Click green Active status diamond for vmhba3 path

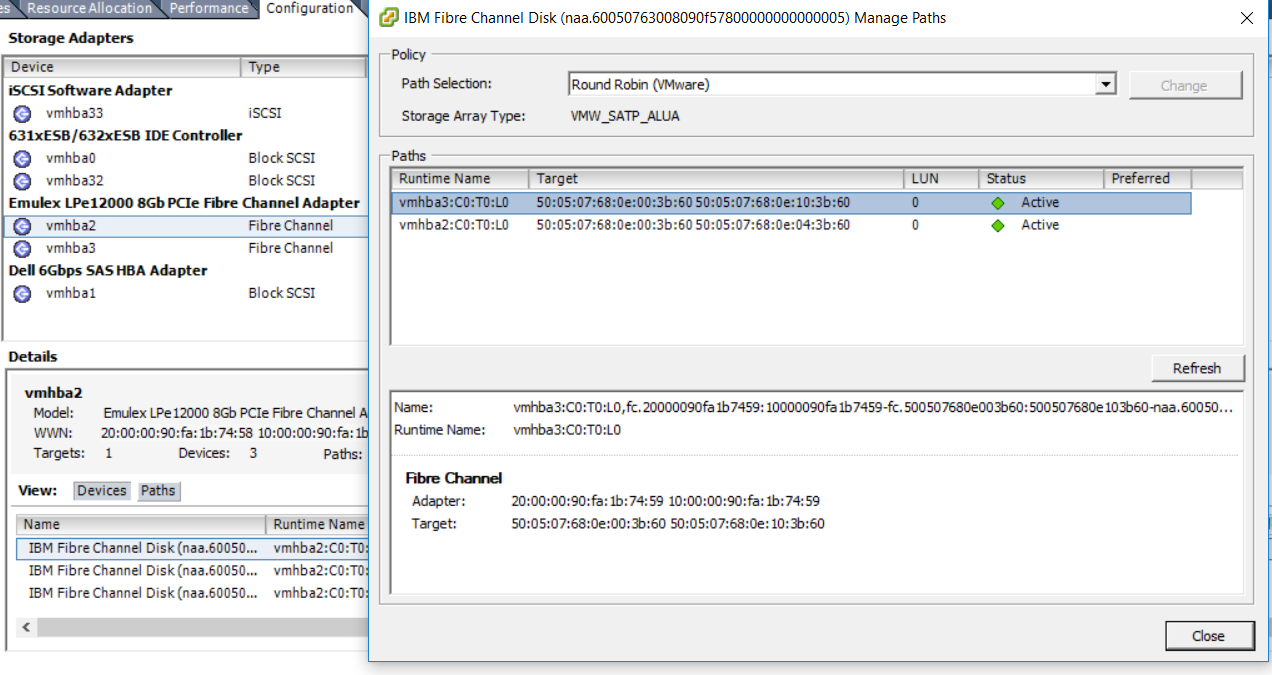click(997, 203)
